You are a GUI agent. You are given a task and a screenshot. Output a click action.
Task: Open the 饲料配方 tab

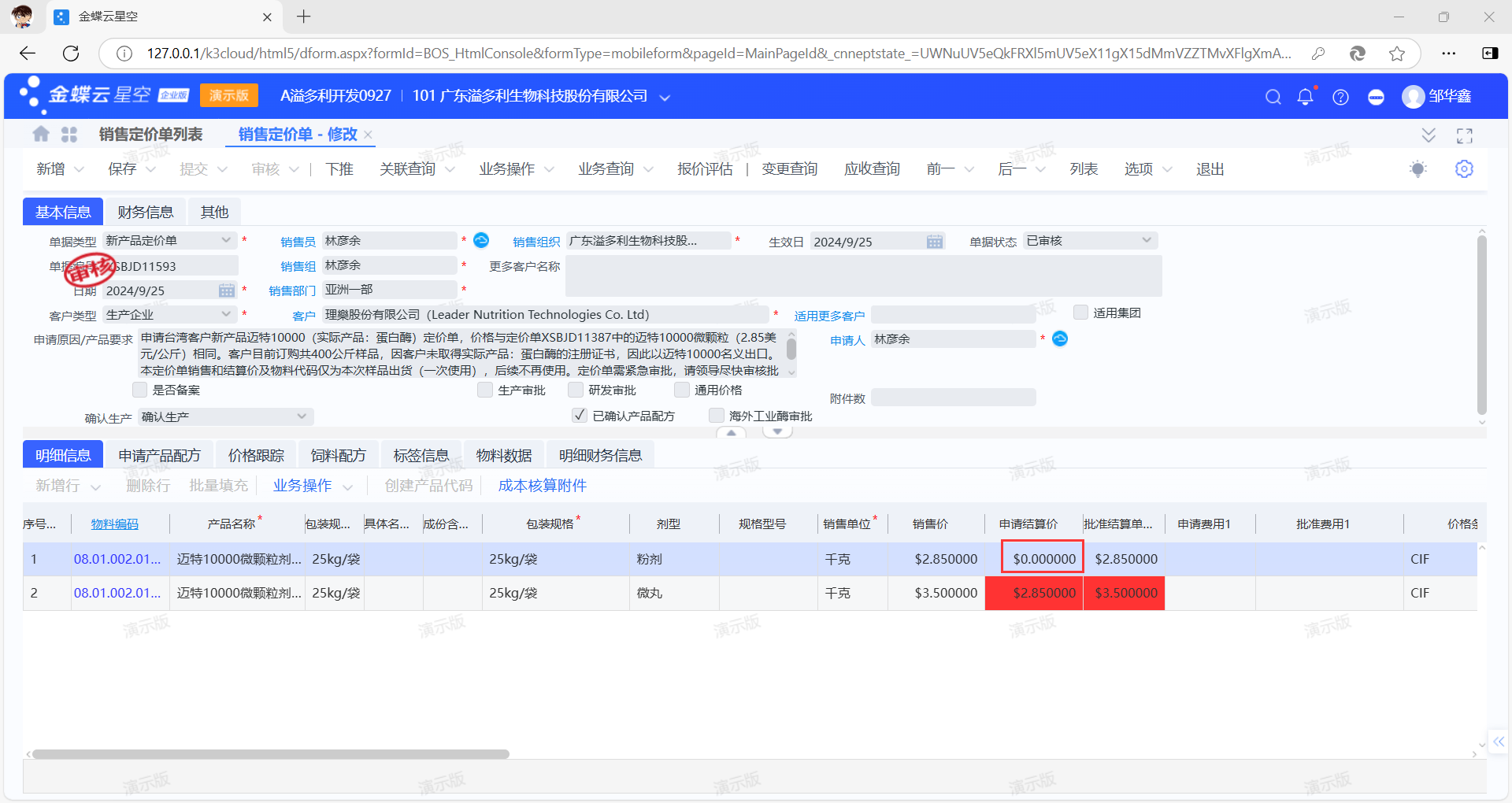tap(339, 456)
